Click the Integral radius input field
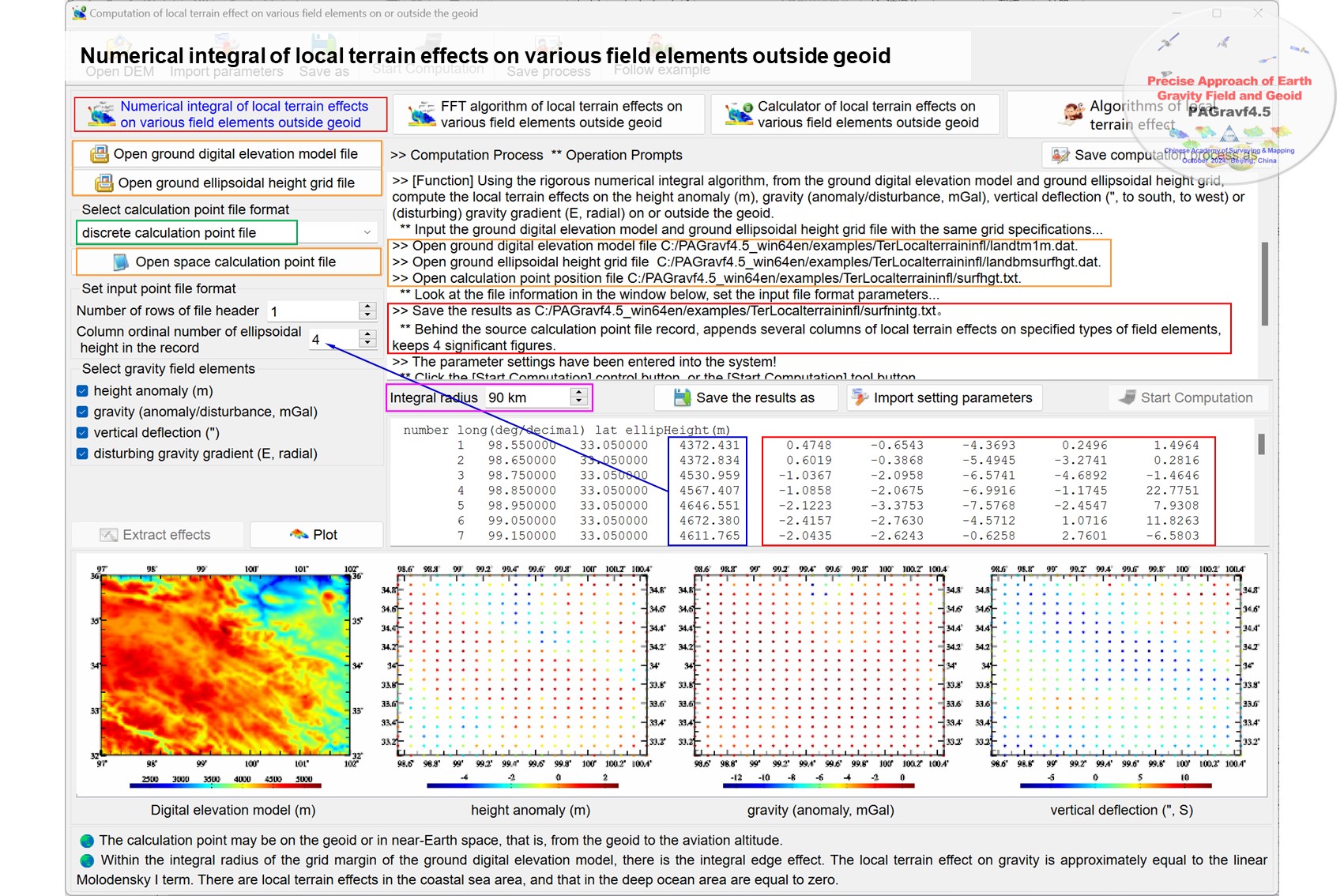The width and height of the screenshot is (1344, 896). click(527, 397)
